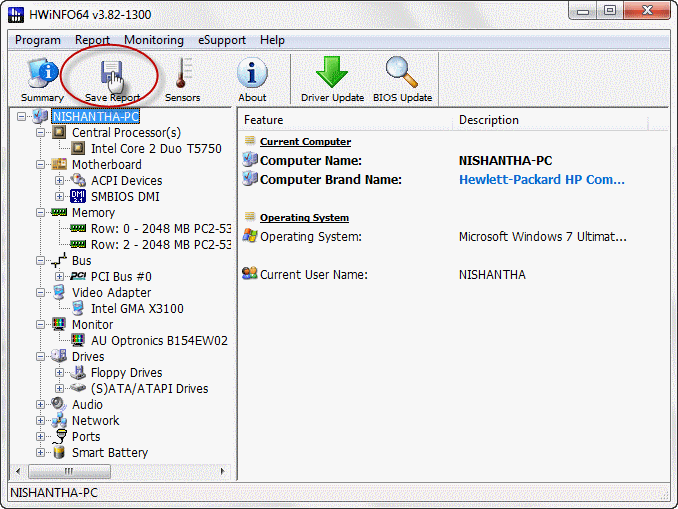Screen dimensions: 678x509
Task: Collapse the Central Processor(s) node
Action: (x=40, y=132)
